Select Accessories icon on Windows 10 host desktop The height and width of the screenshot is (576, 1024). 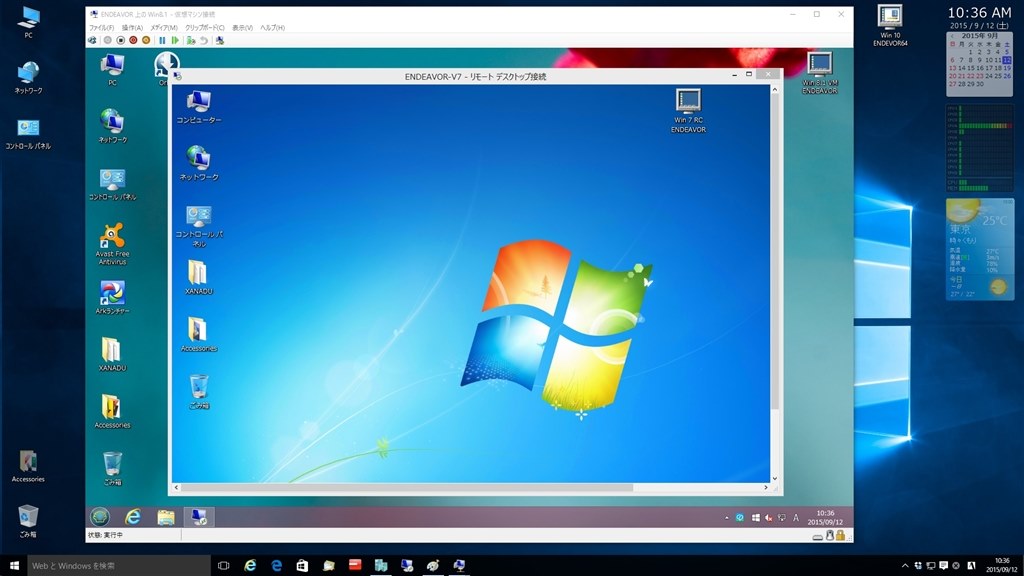28,466
